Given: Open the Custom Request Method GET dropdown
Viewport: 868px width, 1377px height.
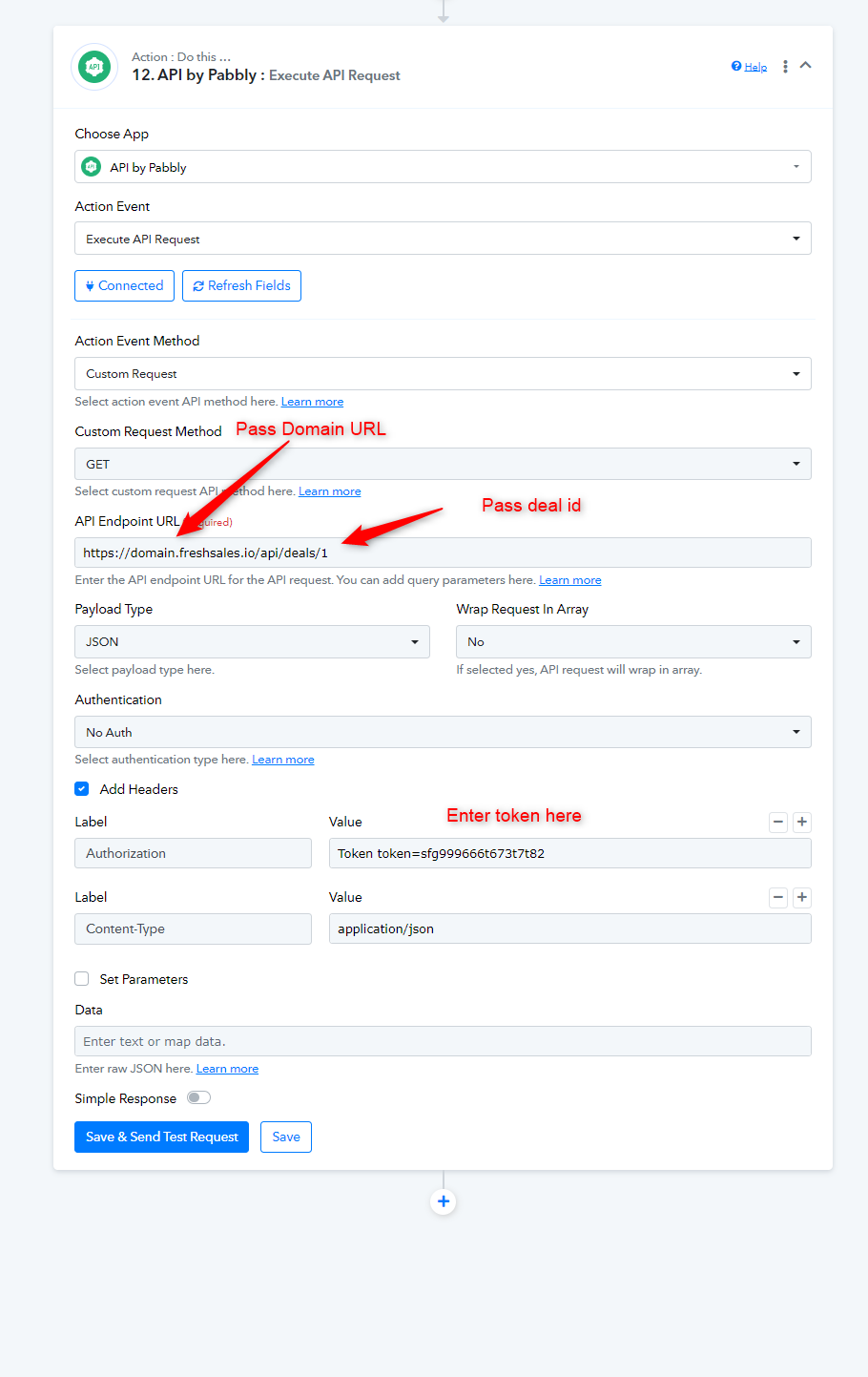Looking at the screenshot, I should click(x=443, y=464).
